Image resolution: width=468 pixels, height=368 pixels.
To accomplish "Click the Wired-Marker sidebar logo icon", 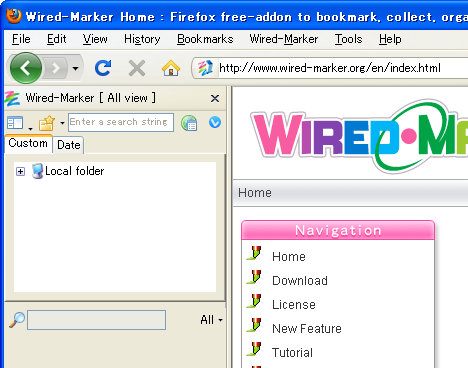I will [13, 99].
